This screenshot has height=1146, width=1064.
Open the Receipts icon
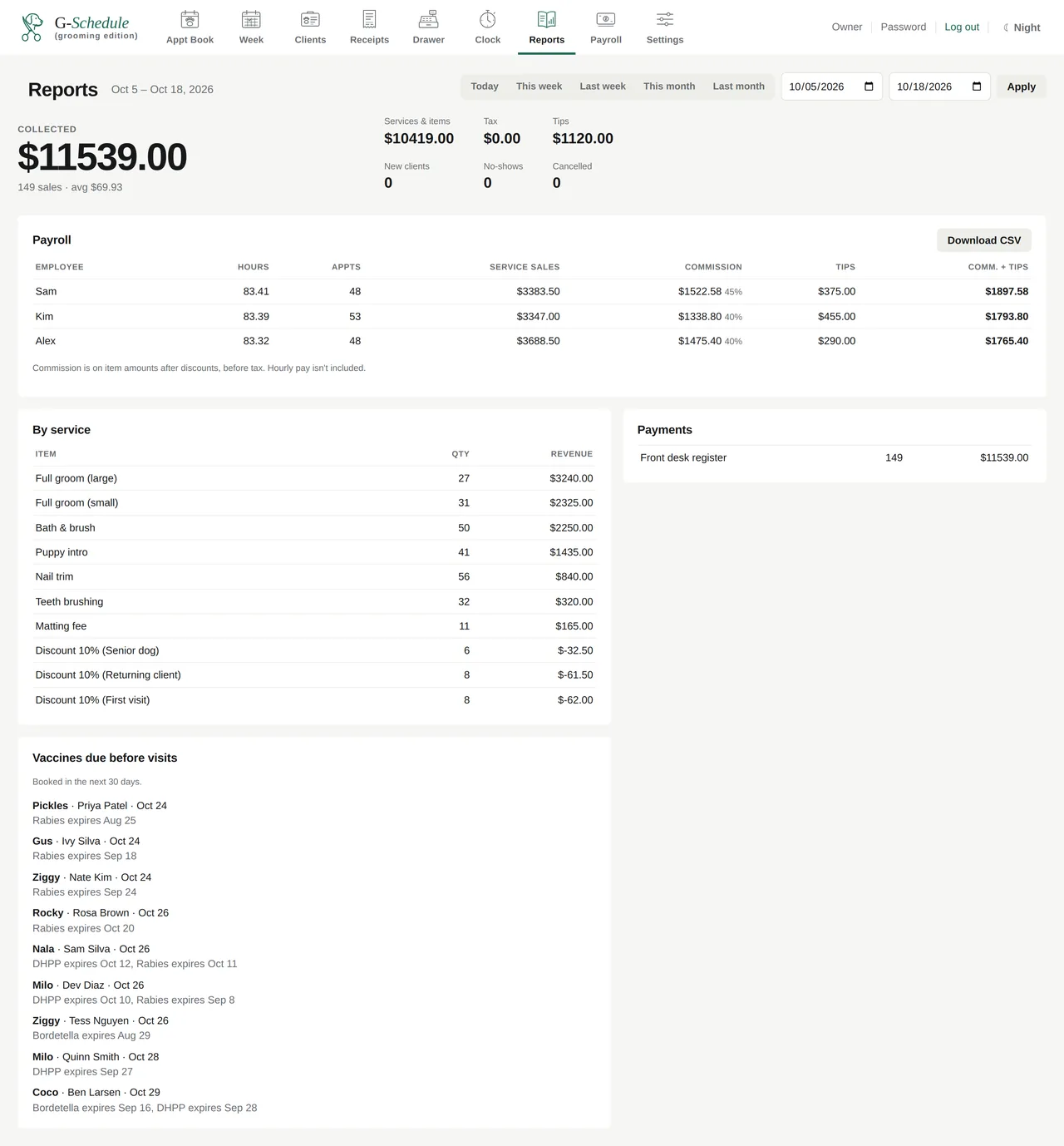369,19
